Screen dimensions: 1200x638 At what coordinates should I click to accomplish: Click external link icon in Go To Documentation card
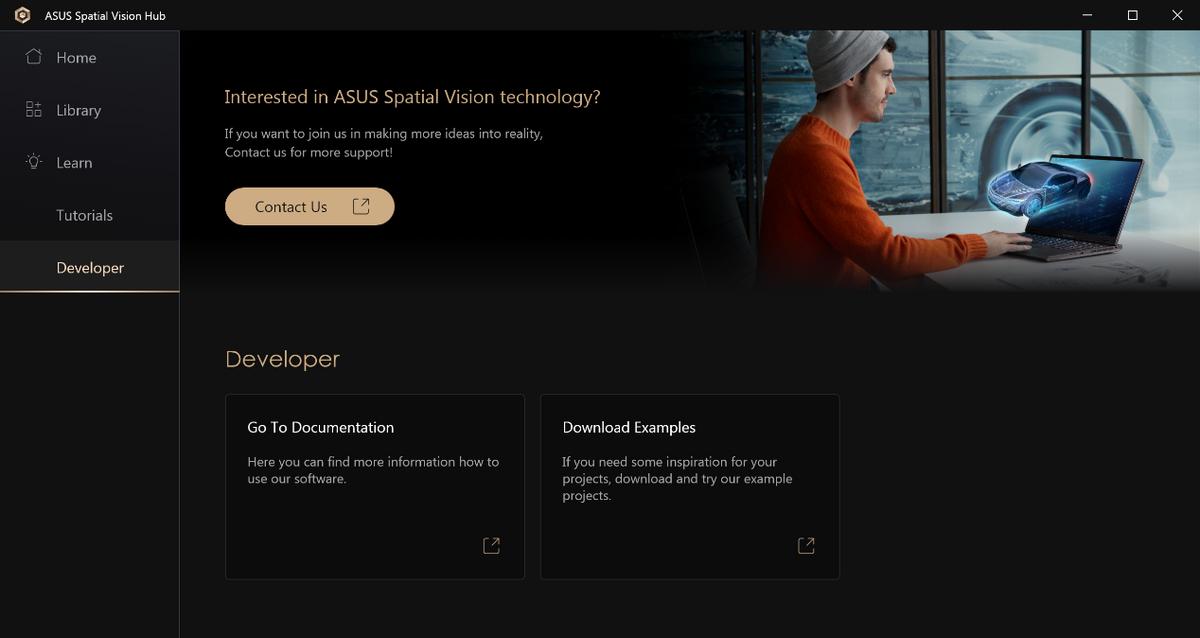coord(491,545)
